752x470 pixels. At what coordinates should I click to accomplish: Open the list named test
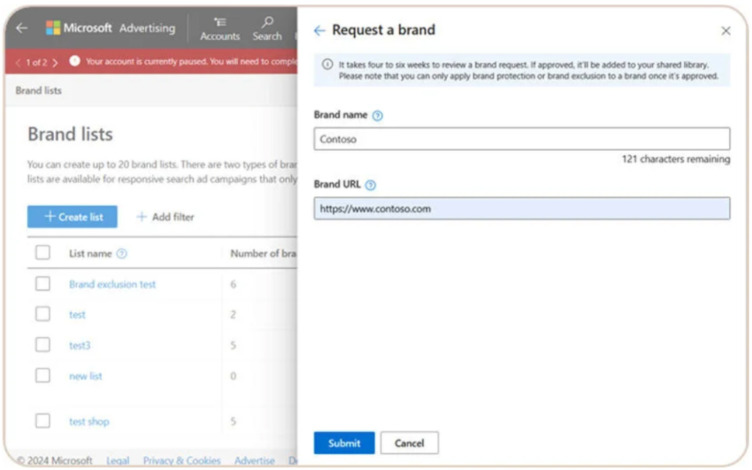pos(77,315)
